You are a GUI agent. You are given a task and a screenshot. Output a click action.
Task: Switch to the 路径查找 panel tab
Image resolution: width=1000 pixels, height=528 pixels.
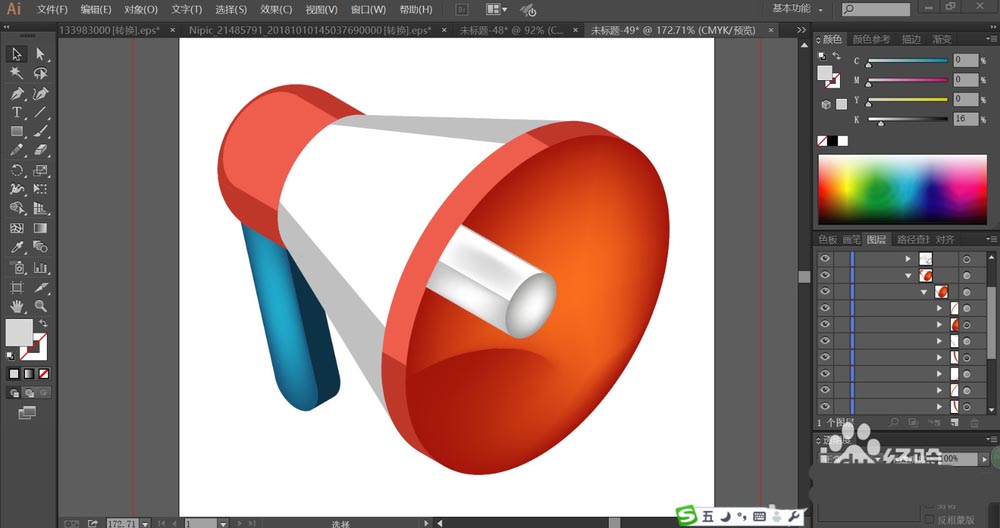tap(913, 239)
